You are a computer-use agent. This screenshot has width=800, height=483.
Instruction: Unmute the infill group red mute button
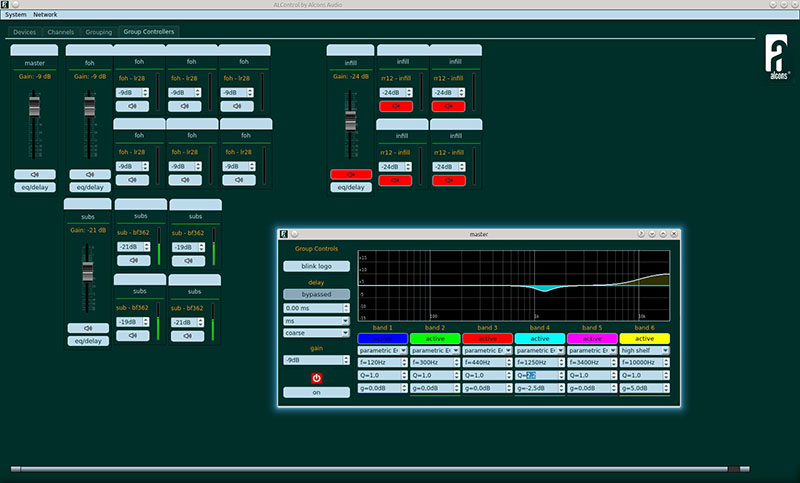pos(350,174)
